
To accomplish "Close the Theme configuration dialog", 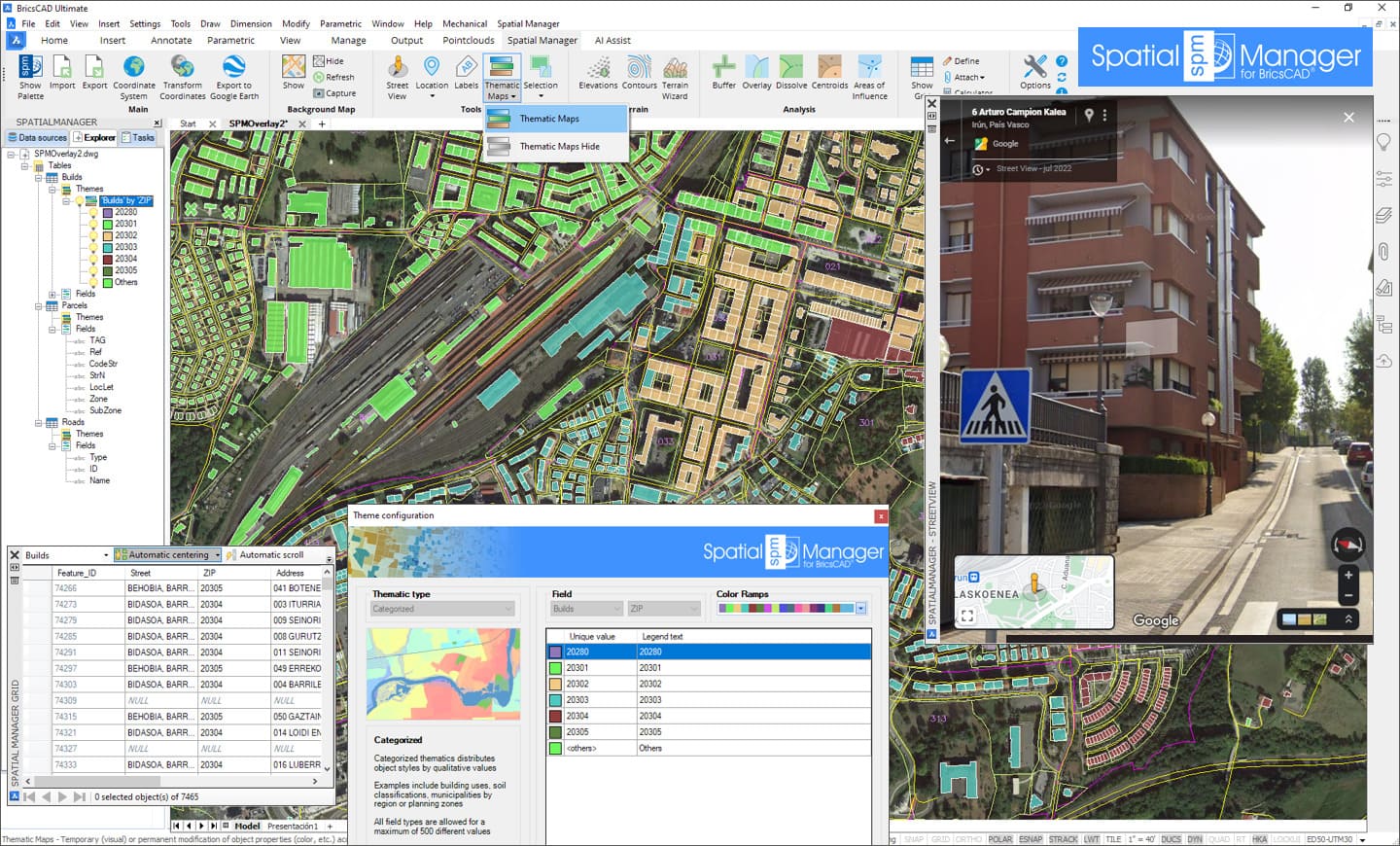I will [x=881, y=516].
